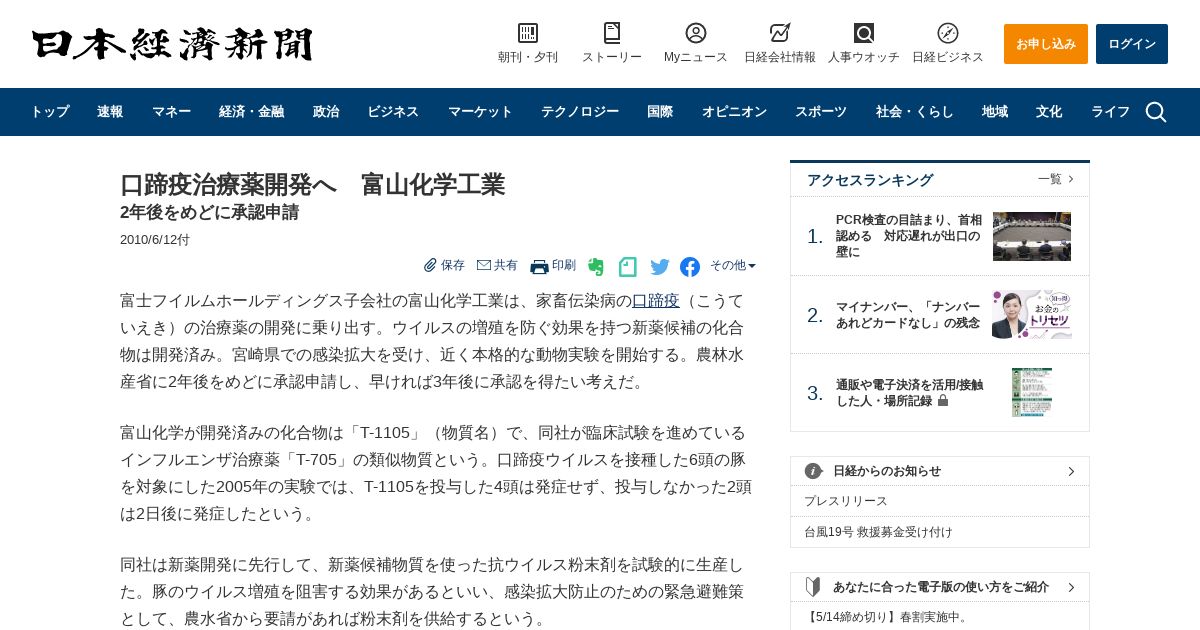Open the 国際 section
The image size is (1200, 630).
[660, 112]
